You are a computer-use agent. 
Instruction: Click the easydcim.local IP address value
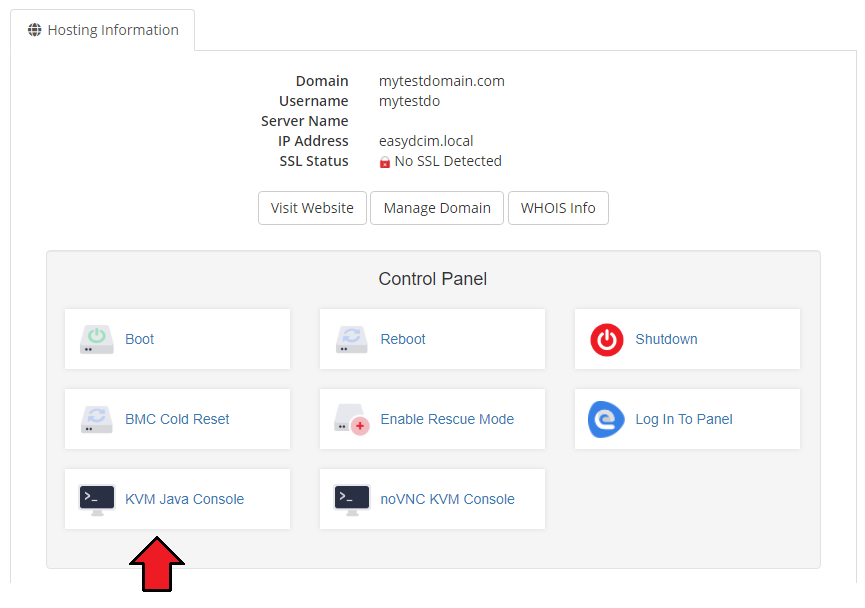[426, 141]
